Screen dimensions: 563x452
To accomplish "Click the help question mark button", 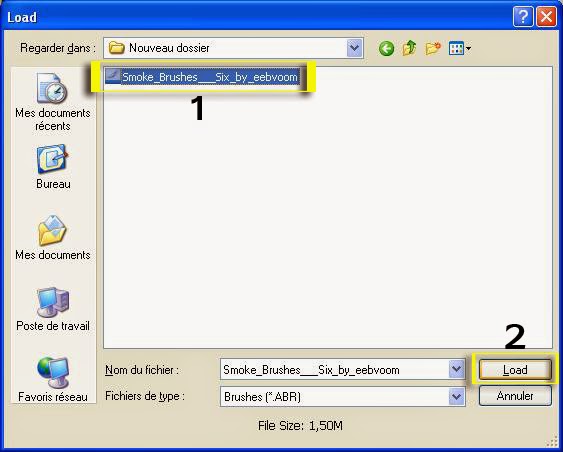I will [523, 17].
